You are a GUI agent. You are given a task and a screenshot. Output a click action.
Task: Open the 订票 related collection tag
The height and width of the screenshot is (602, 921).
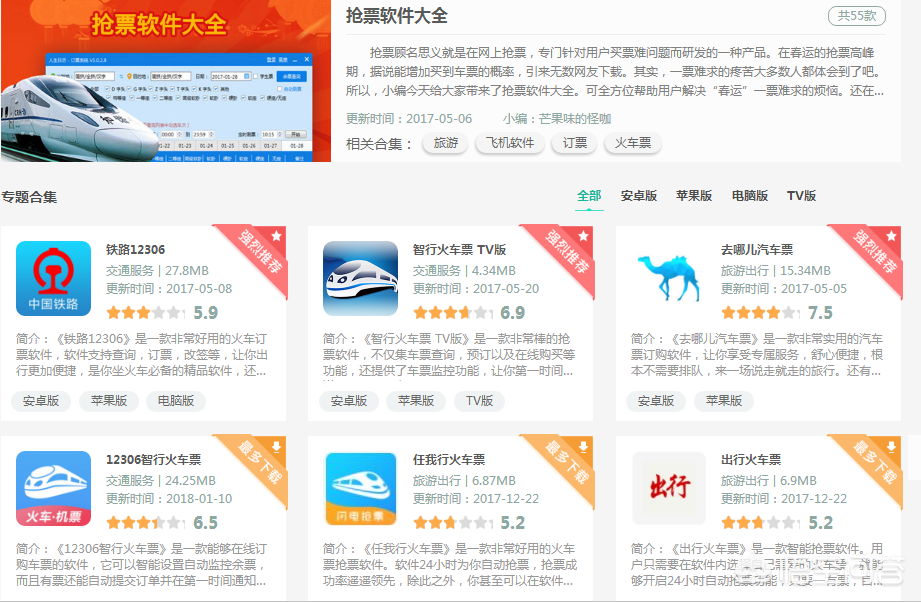click(574, 143)
